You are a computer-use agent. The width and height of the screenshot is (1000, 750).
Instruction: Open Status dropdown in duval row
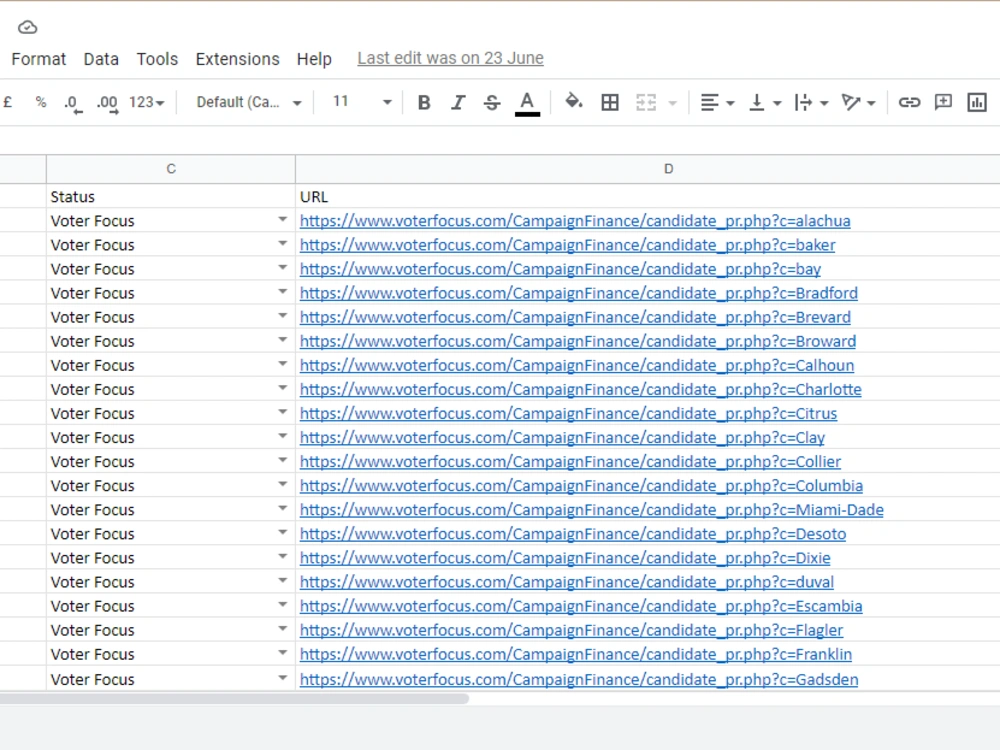pos(283,580)
